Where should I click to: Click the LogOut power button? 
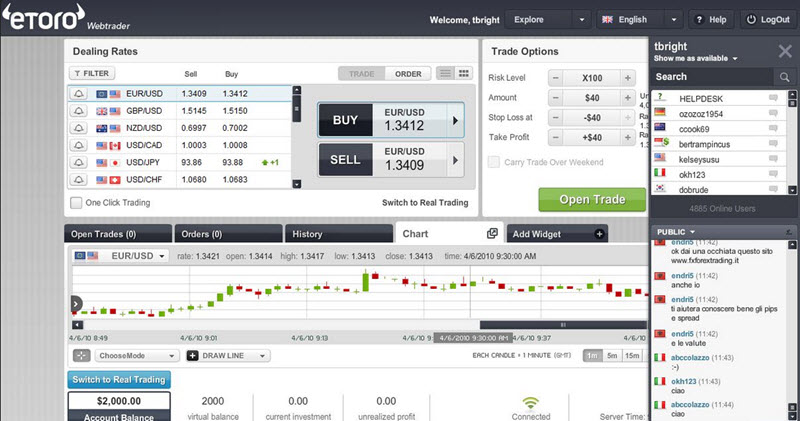click(768, 20)
